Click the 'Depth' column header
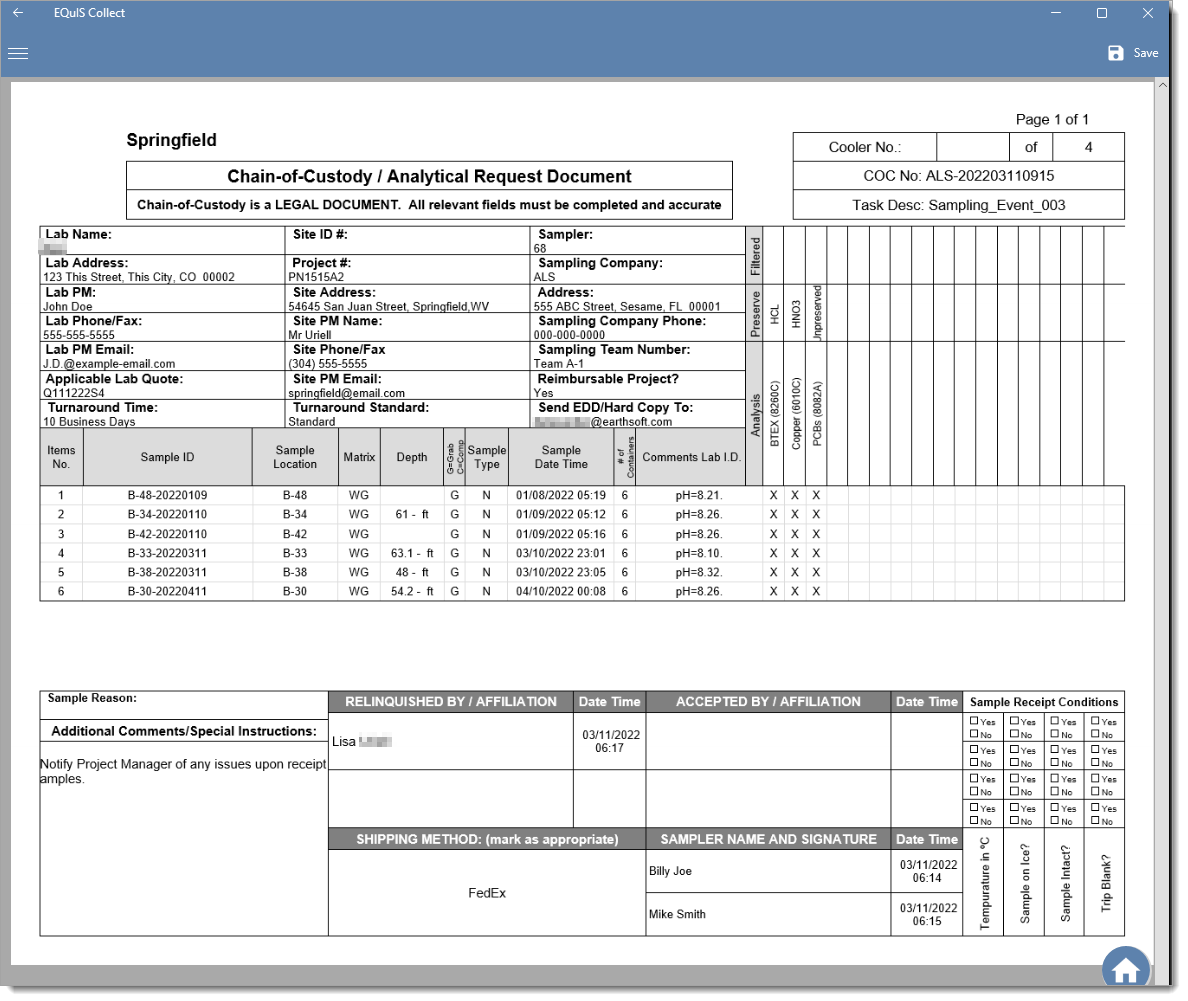This screenshot has width=1188, height=1001. [412, 458]
